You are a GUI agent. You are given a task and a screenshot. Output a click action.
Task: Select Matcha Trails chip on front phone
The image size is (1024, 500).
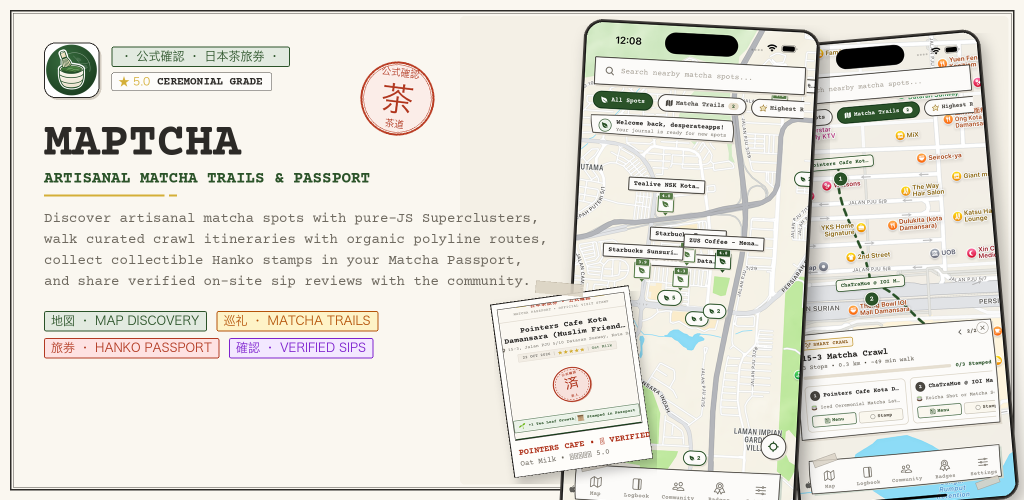pos(701,104)
